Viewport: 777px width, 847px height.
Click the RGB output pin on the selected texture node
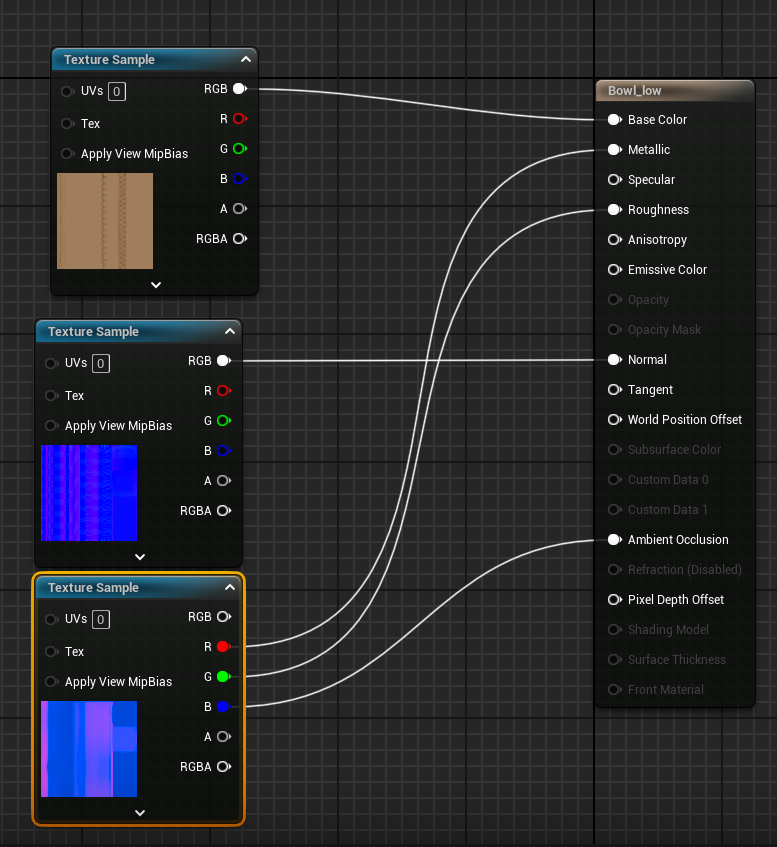click(224, 617)
